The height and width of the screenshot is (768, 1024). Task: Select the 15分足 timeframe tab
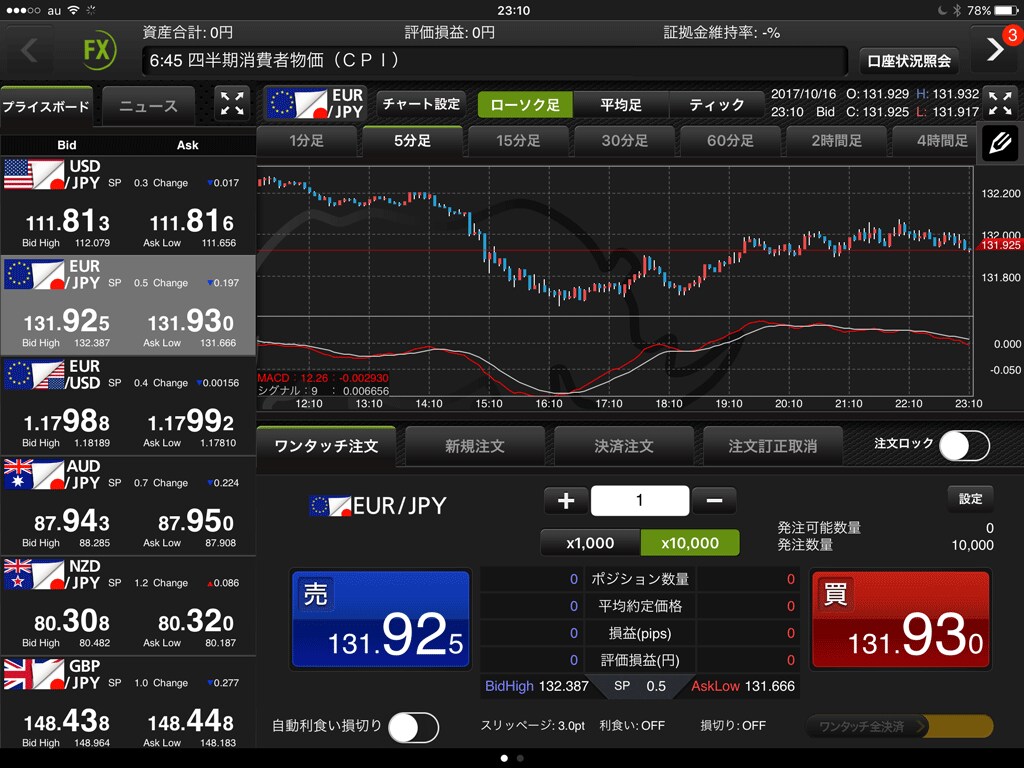[519, 141]
